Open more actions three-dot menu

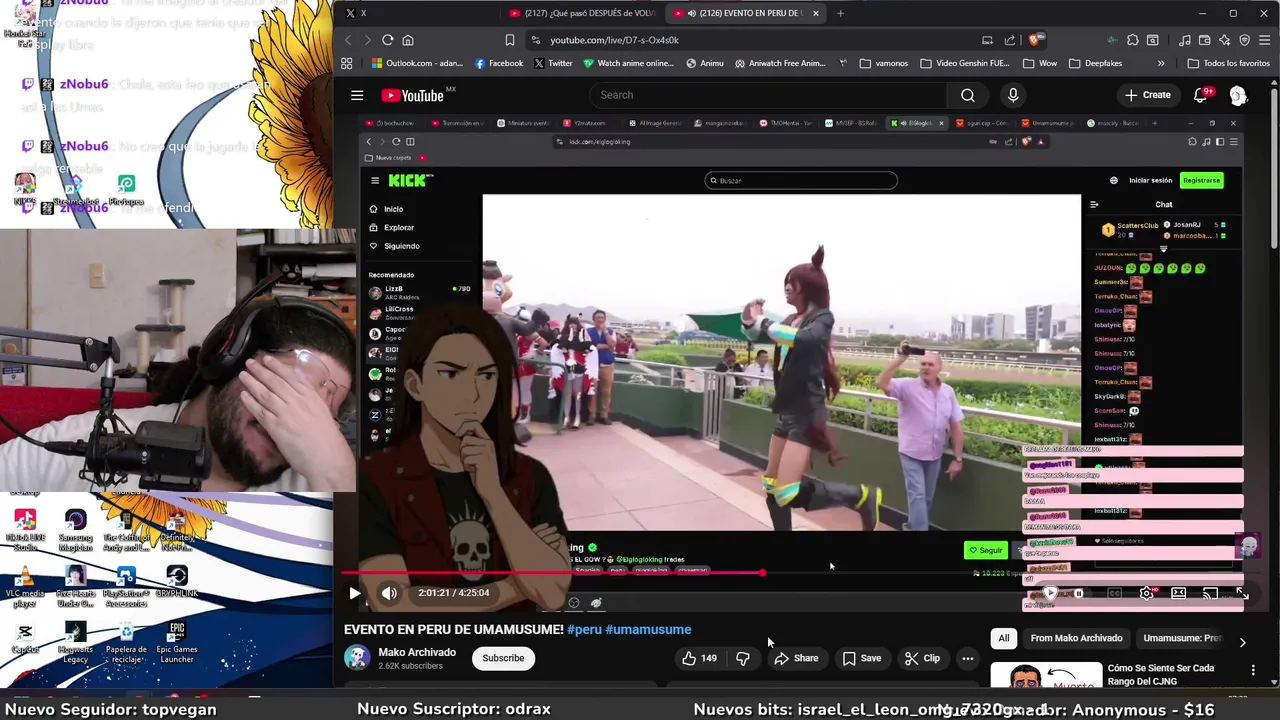click(967, 658)
